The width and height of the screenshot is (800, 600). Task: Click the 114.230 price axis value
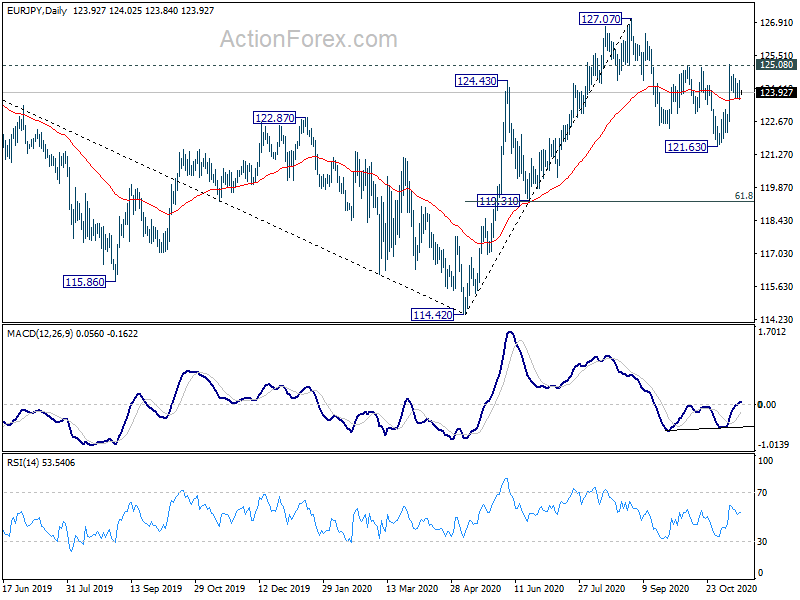point(777,320)
